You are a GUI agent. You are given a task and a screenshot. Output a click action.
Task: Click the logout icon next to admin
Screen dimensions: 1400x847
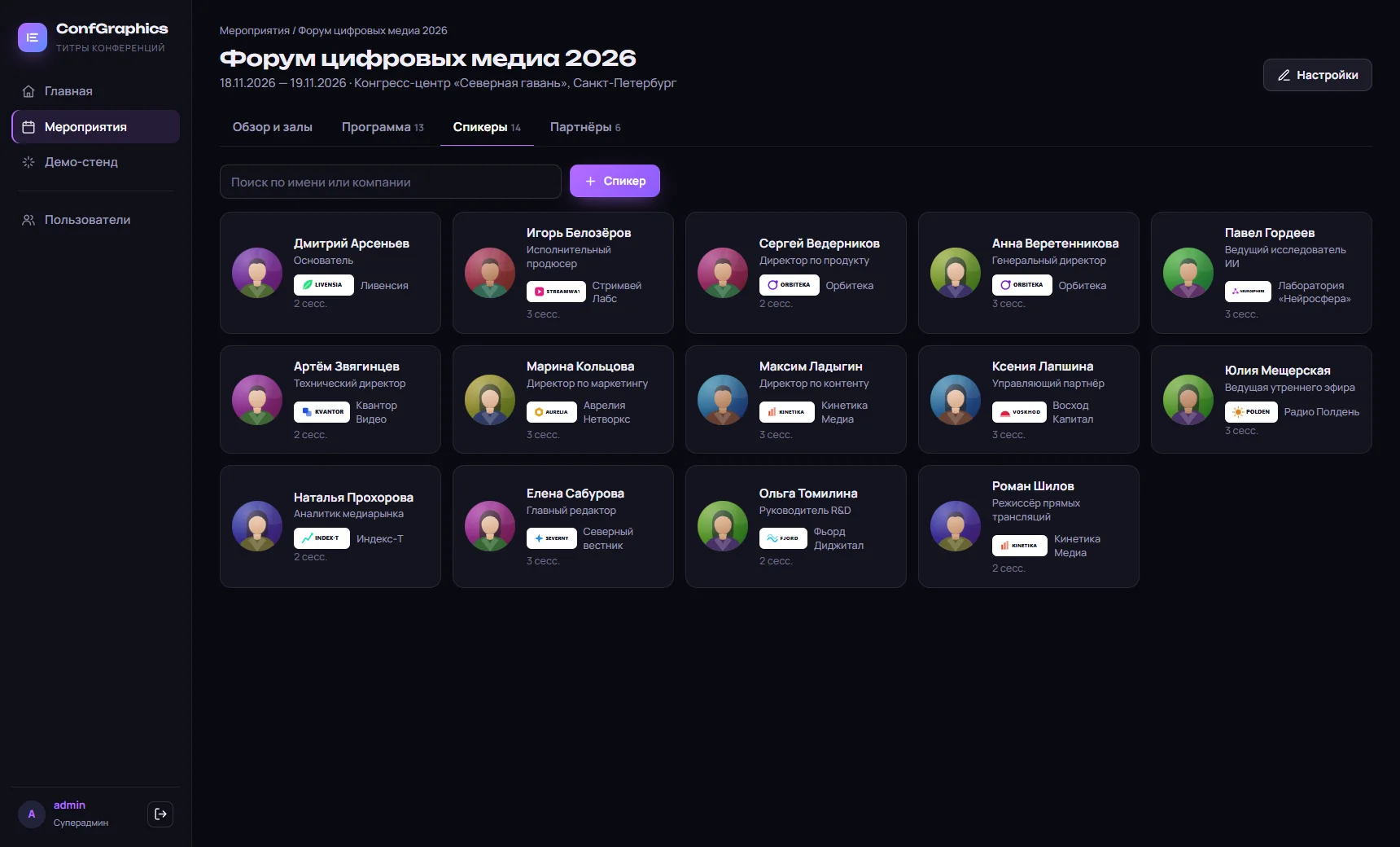[160, 814]
